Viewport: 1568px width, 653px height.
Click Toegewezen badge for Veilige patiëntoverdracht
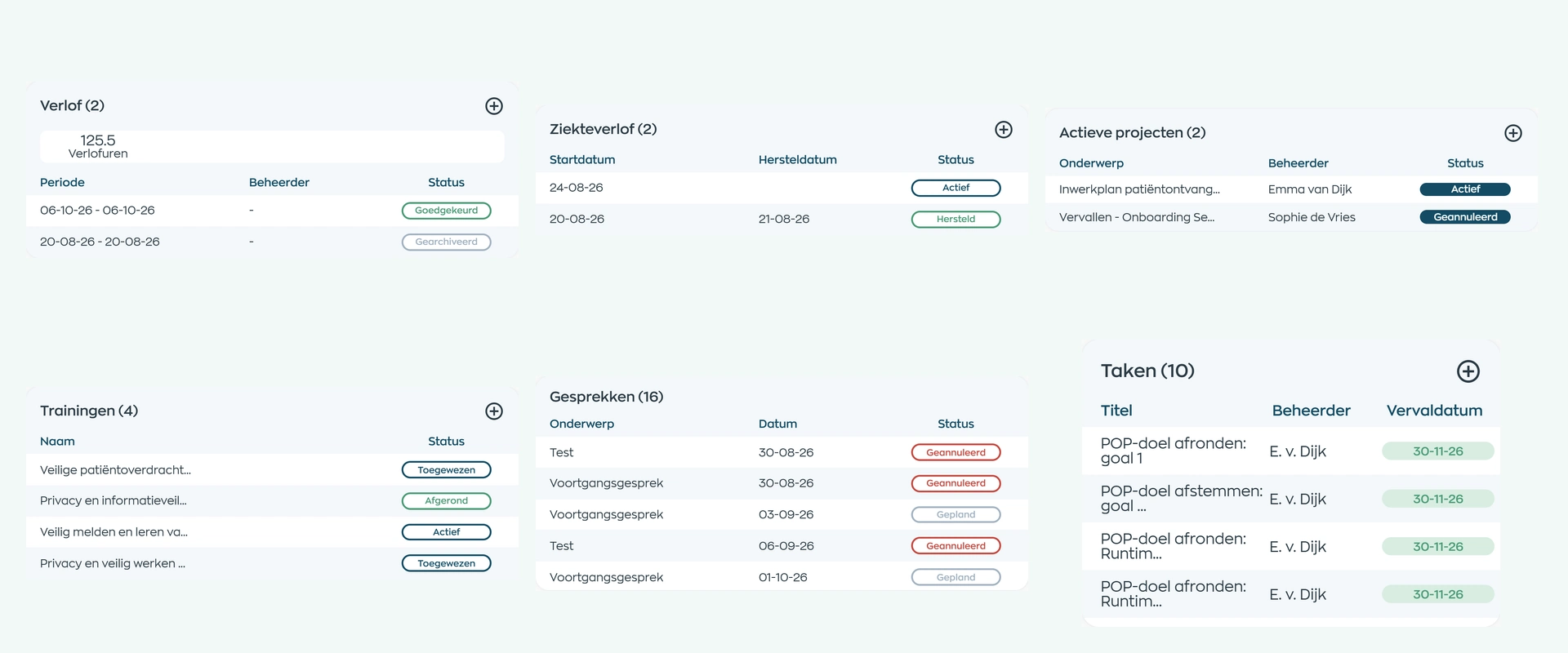click(446, 470)
